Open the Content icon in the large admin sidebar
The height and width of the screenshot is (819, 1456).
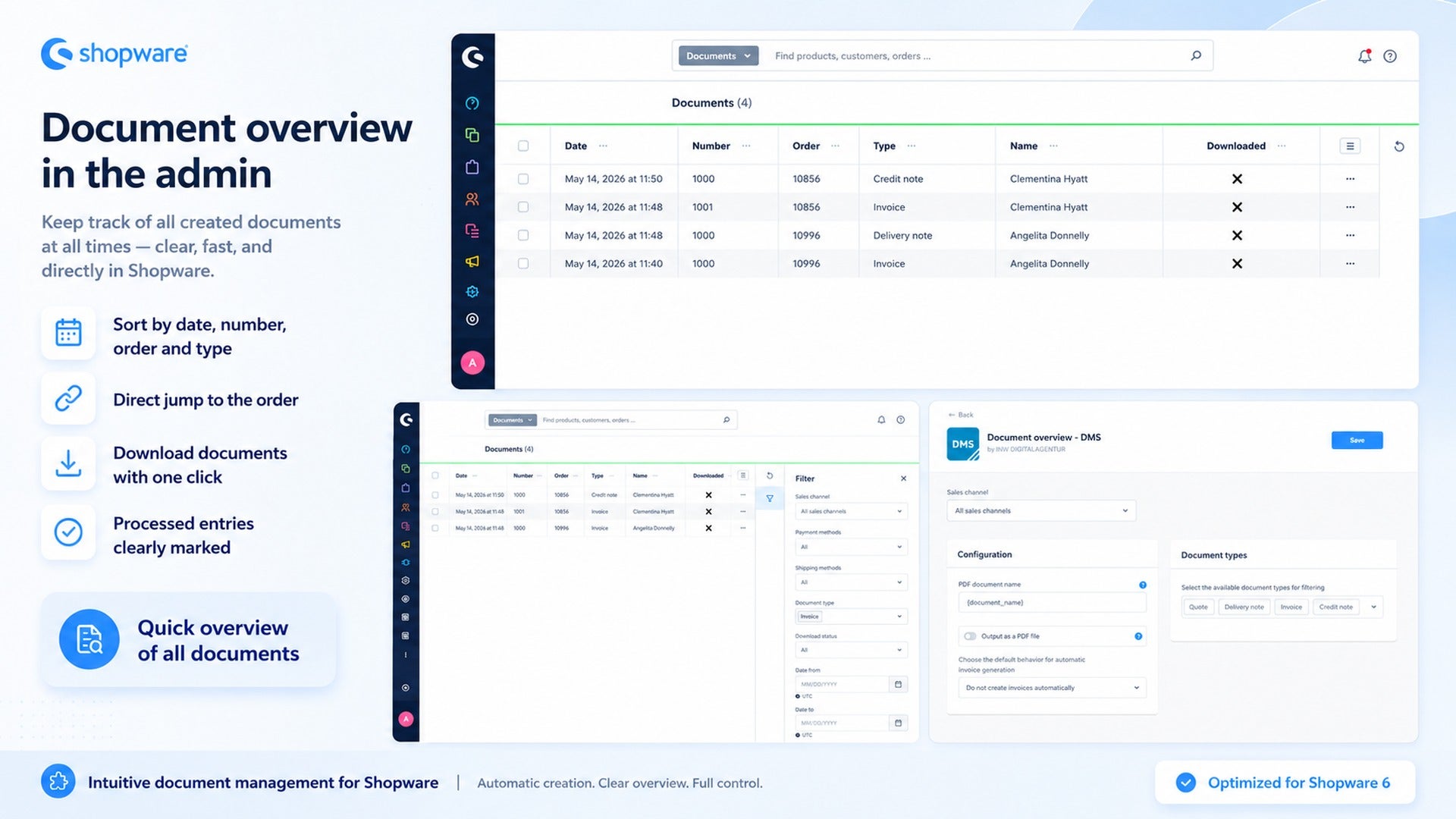tap(472, 231)
